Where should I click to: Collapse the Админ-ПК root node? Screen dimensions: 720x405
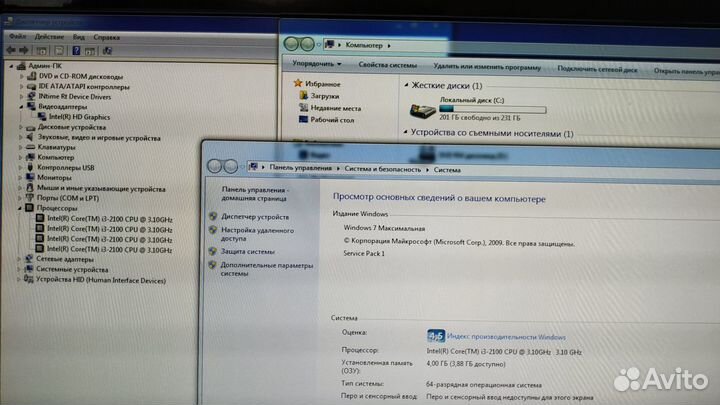tap(11, 66)
